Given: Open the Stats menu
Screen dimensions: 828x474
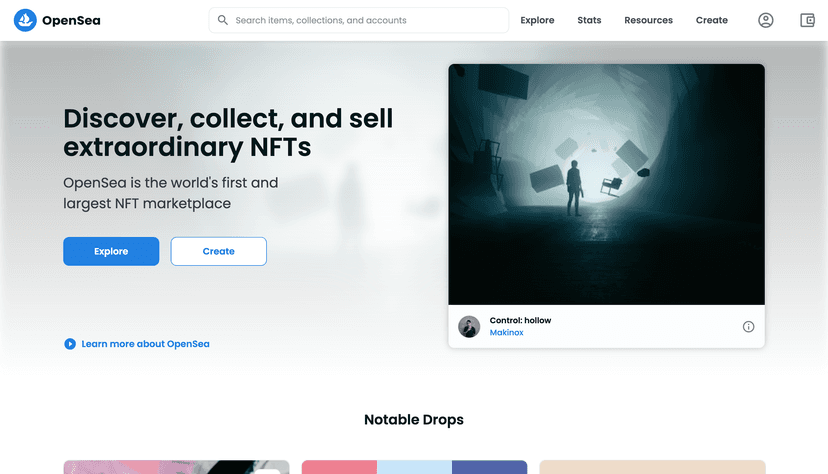Looking at the screenshot, I should coord(589,20).
